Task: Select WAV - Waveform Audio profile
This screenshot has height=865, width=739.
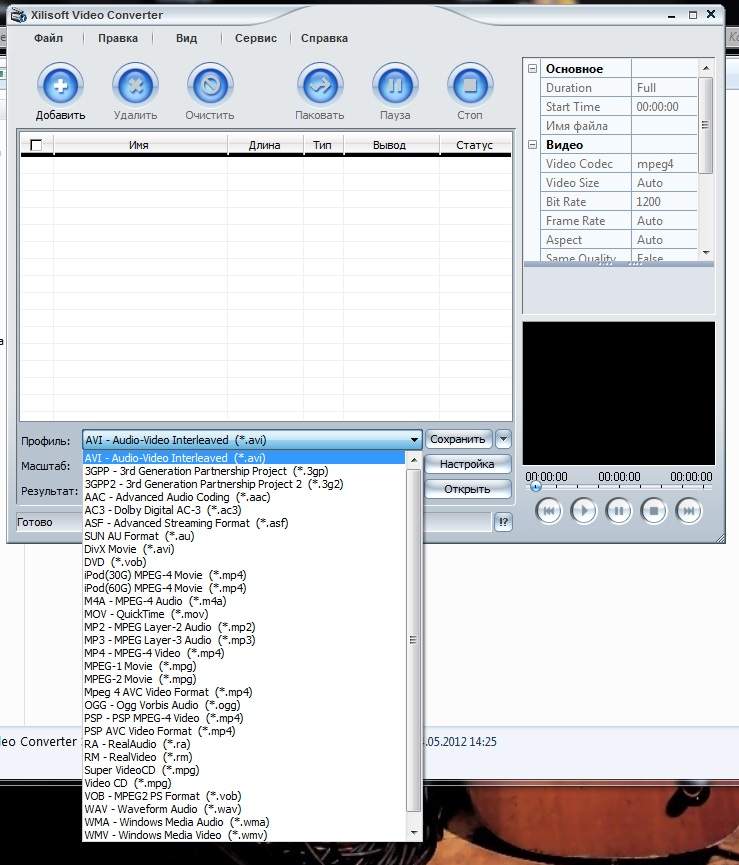Action: pyautogui.click(x=243, y=809)
